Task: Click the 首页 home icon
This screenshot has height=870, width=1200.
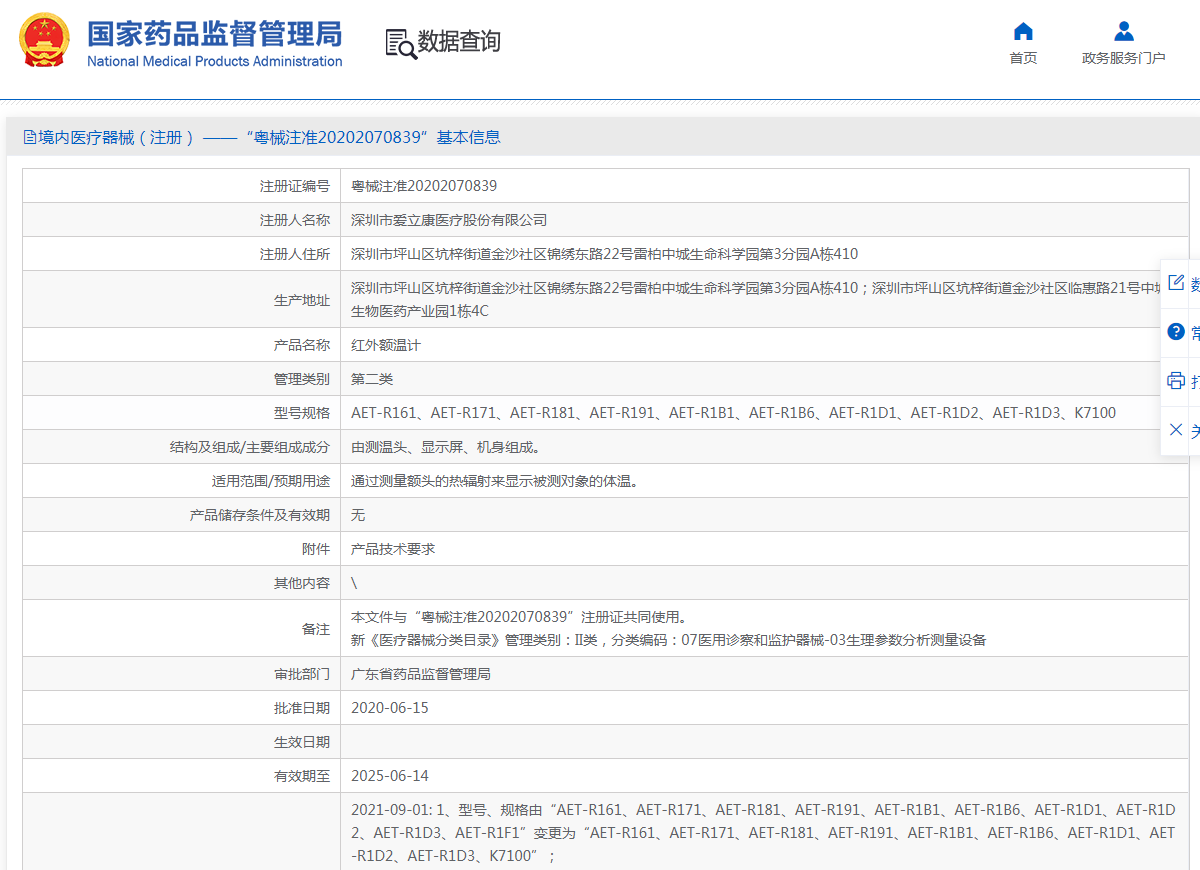Action: (1023, 31)
